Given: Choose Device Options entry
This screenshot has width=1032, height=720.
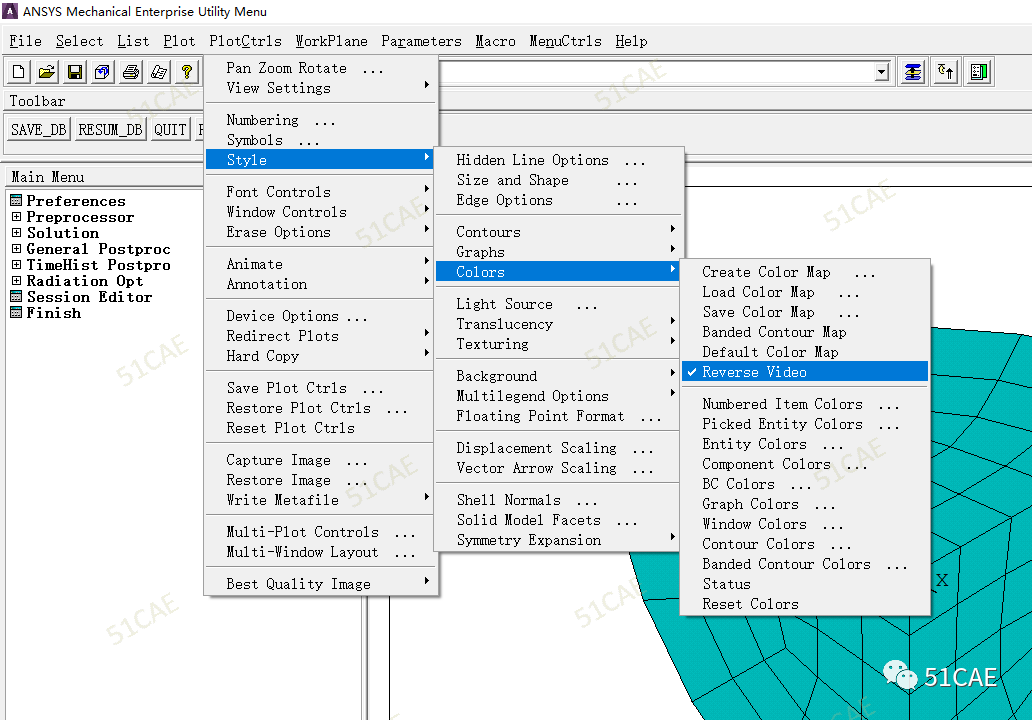Looking at the screenshot, I should [x=321, y=315].
